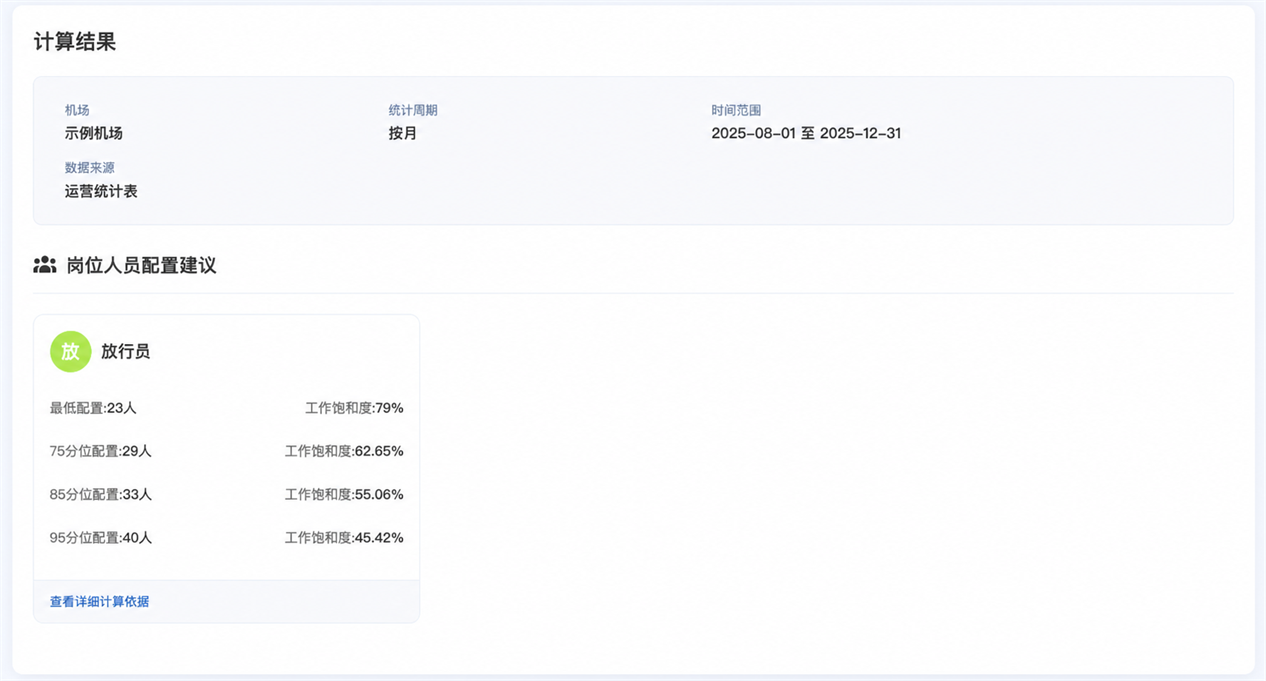
Task: Select the date range 2025-08-01 至 2025-12-31
Action: (806, 133)
